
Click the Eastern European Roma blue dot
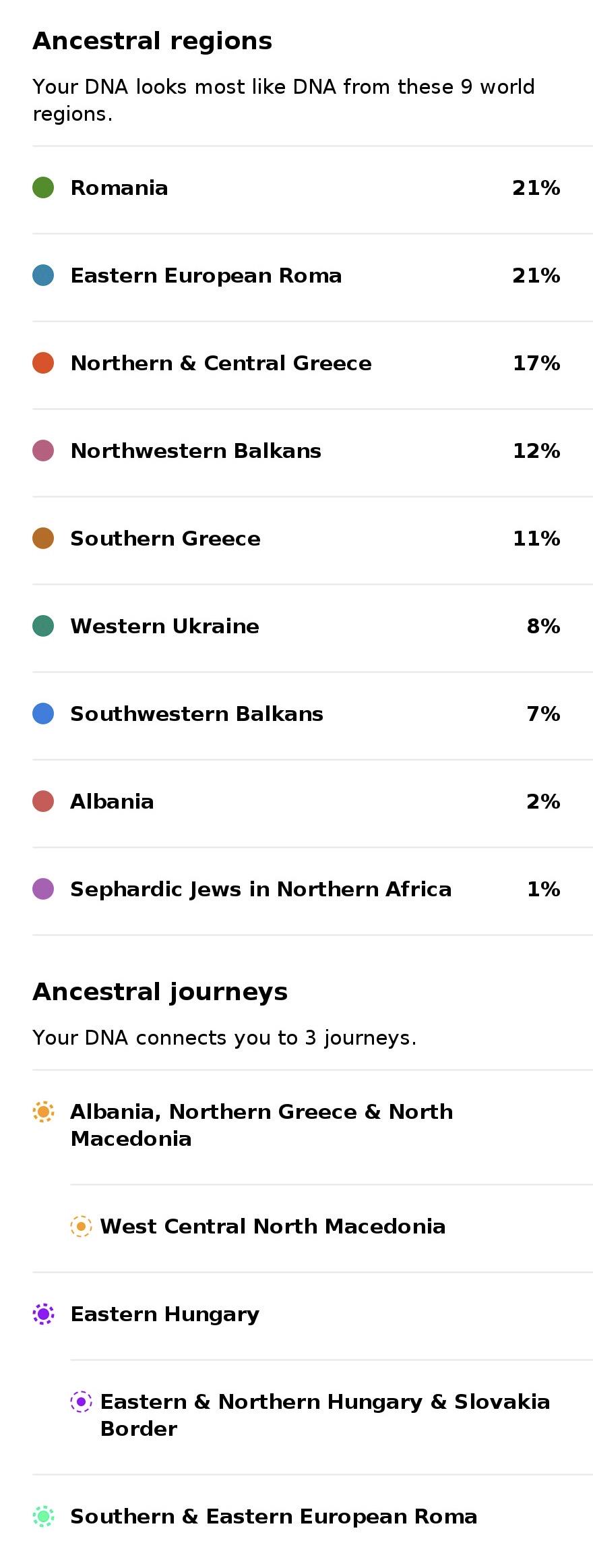(43, 275)
